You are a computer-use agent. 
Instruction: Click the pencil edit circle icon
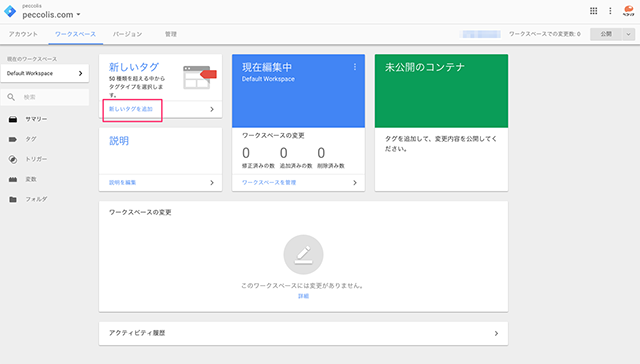click(303, 255)
